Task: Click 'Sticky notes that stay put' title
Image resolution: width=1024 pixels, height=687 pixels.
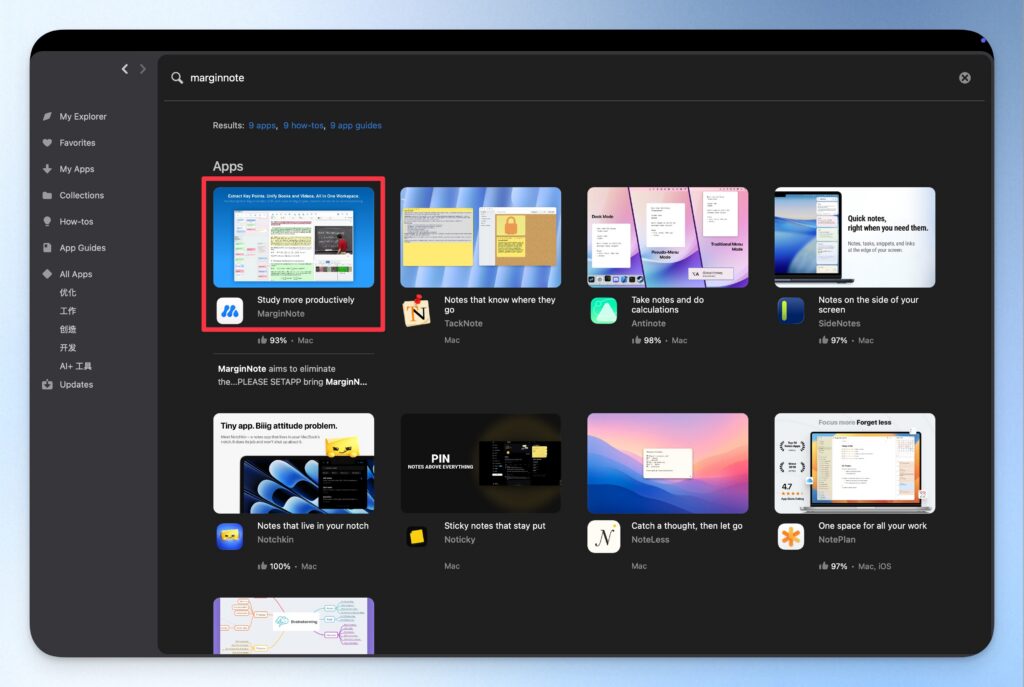Action: point(494,526)
